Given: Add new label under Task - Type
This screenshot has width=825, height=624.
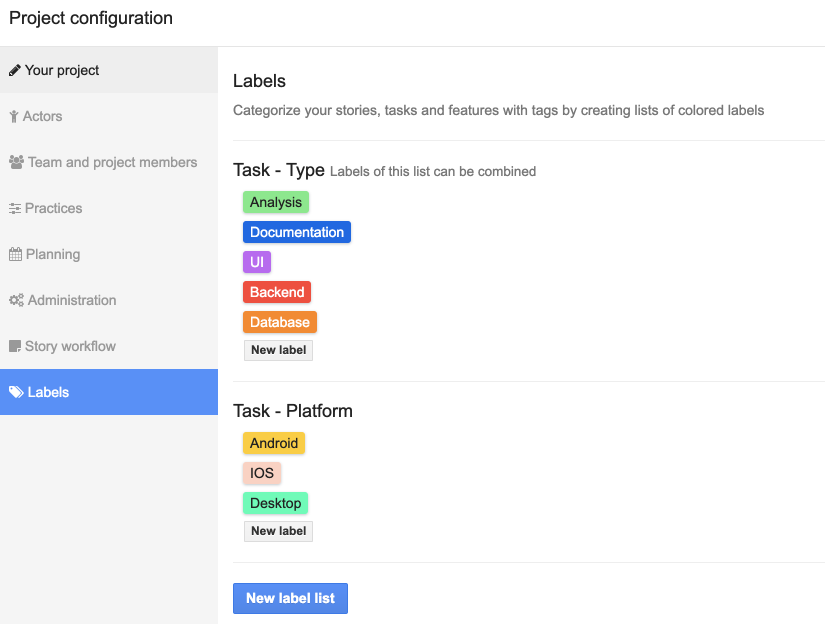Looking at the screenshot, I should tap(278, 350).
